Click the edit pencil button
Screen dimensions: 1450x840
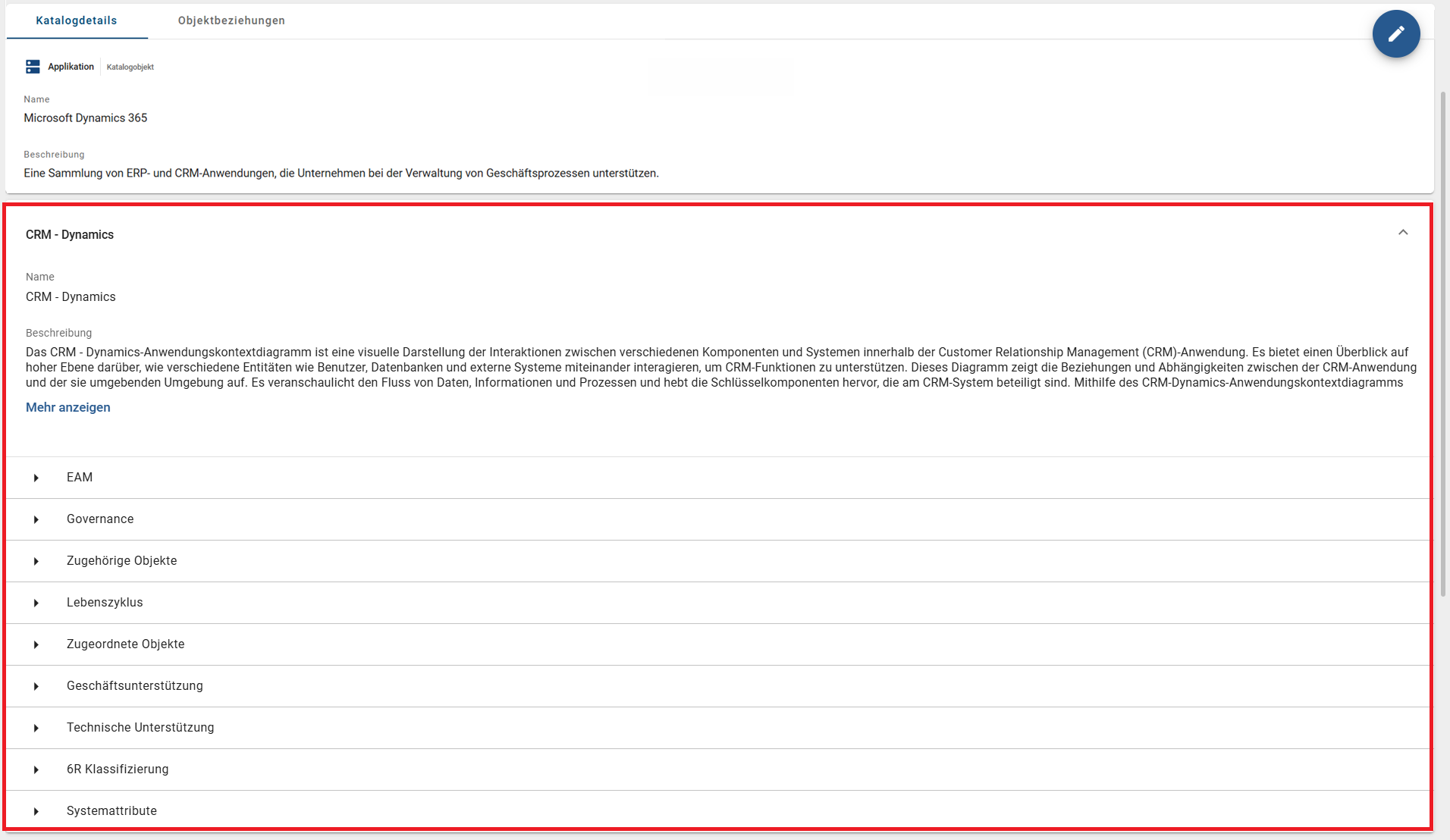click(x=1396, y=33)
